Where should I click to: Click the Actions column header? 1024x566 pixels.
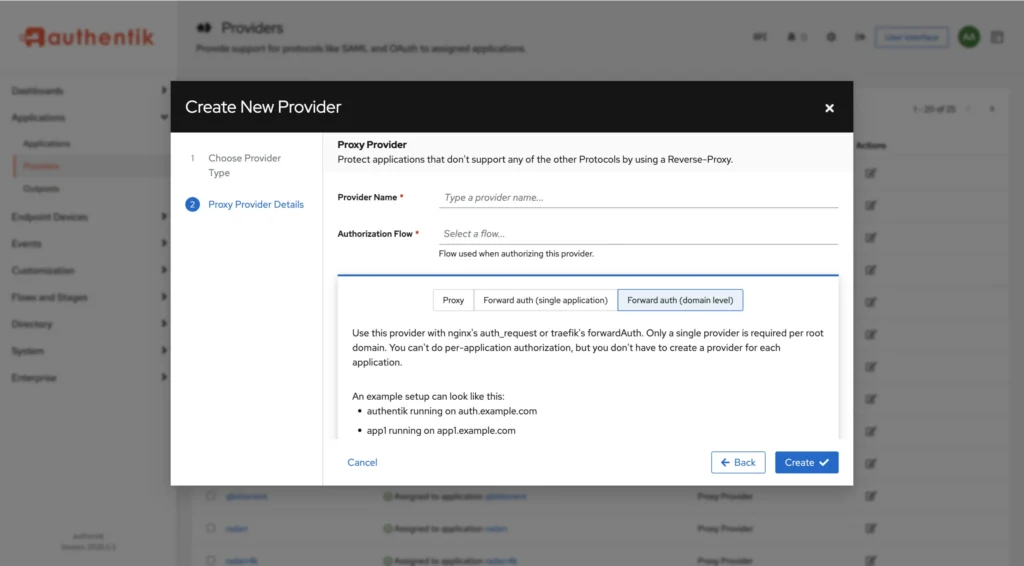[x=871, y=146]
